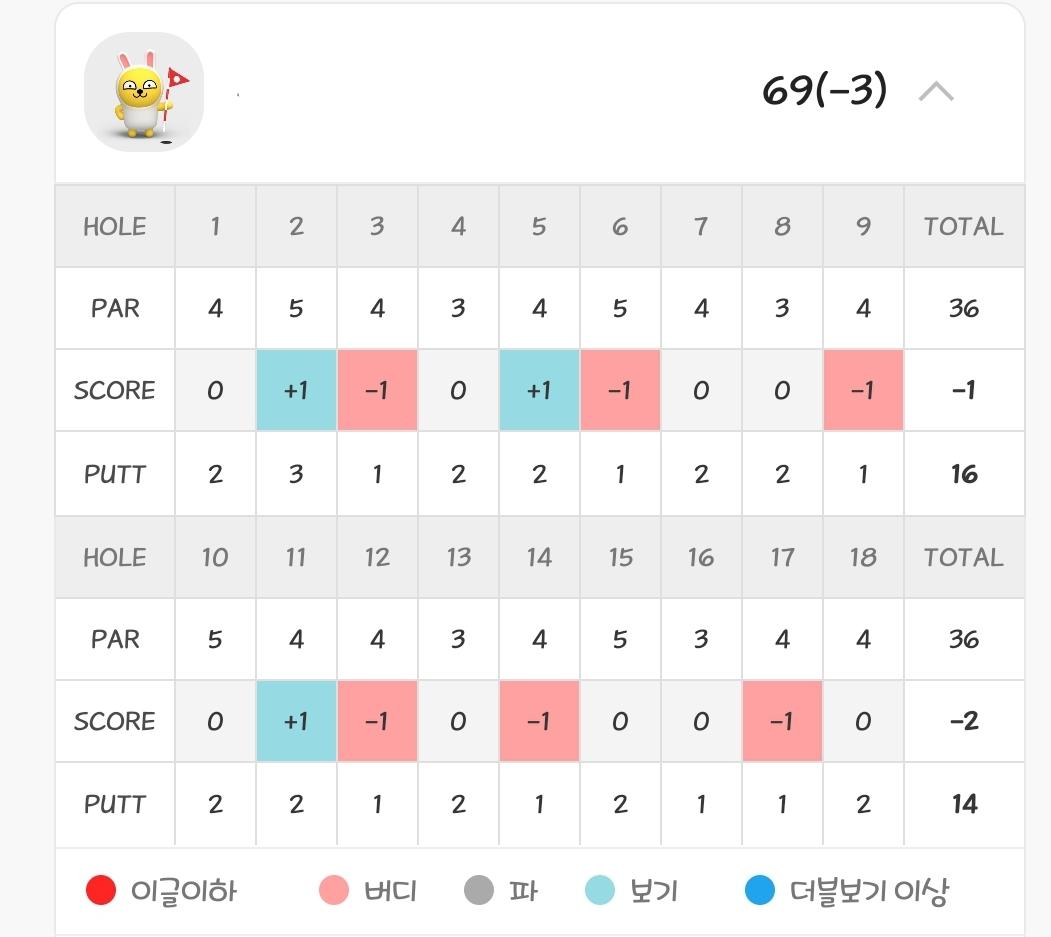Collapse the scorecard with the chevron arrow

point(935,92)
